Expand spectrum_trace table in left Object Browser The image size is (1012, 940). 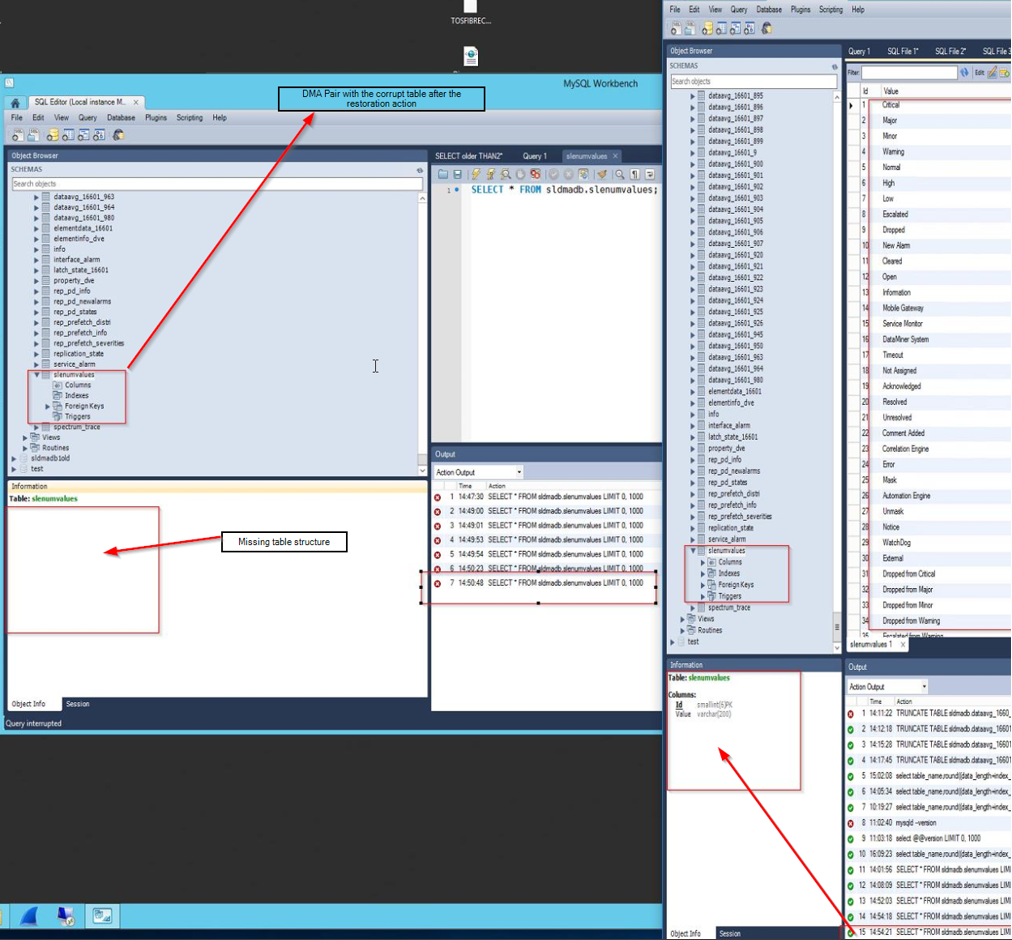pos(37,427)
